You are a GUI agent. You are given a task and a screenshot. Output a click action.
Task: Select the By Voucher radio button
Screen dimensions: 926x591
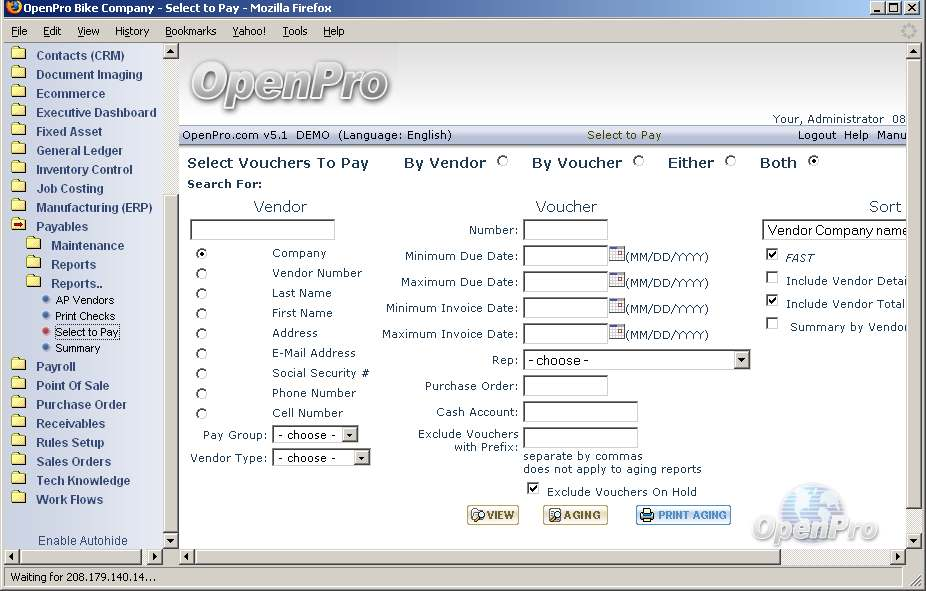pos(638,161)
